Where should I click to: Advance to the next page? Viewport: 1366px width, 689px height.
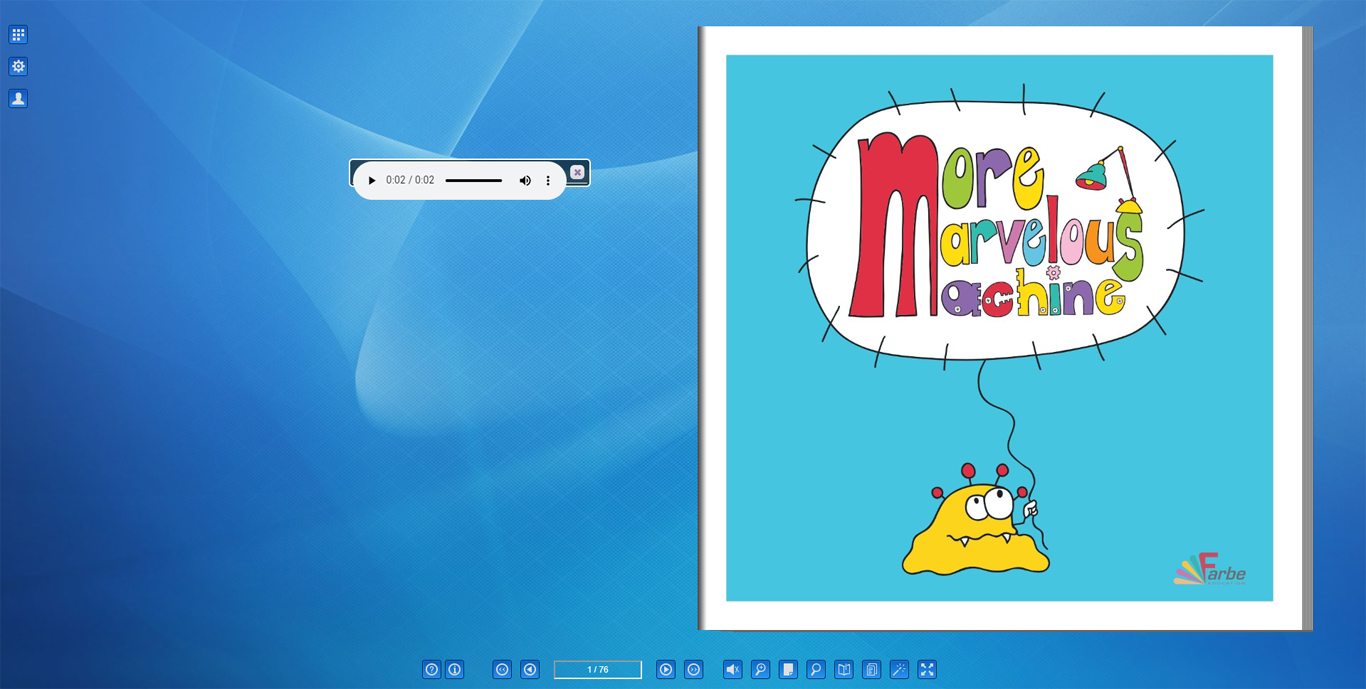666,670
